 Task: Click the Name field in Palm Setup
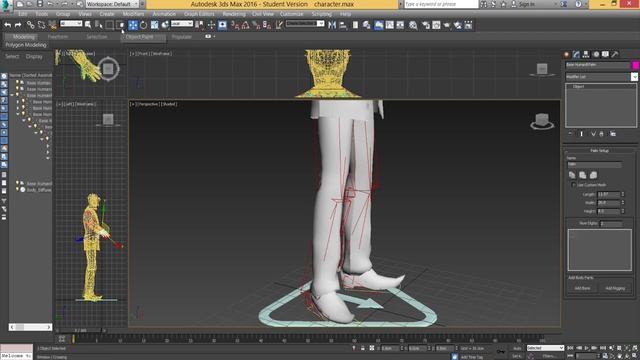tap(594, 164)
